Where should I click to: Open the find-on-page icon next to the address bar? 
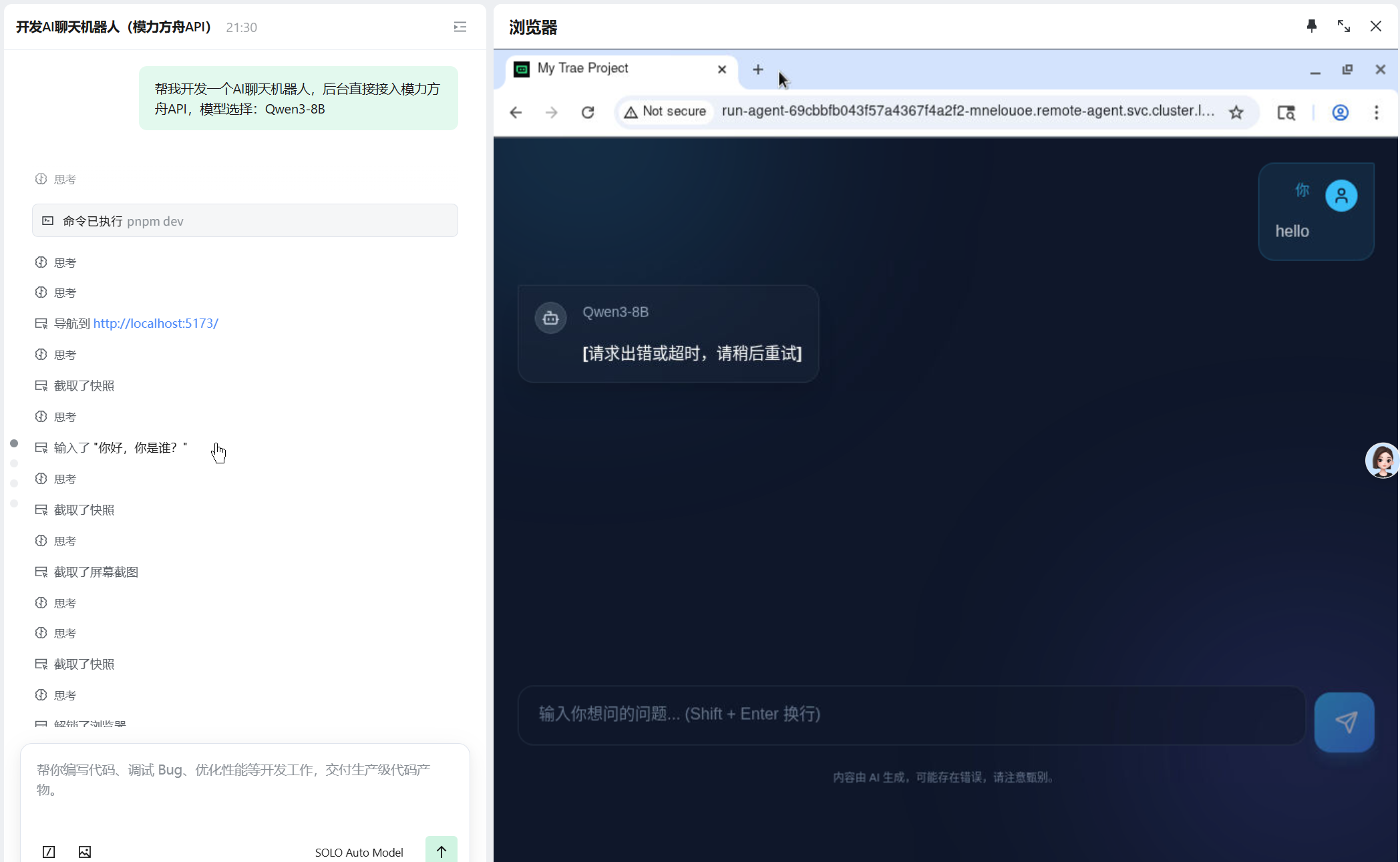pyautogui.click(x=1286, y=113)
